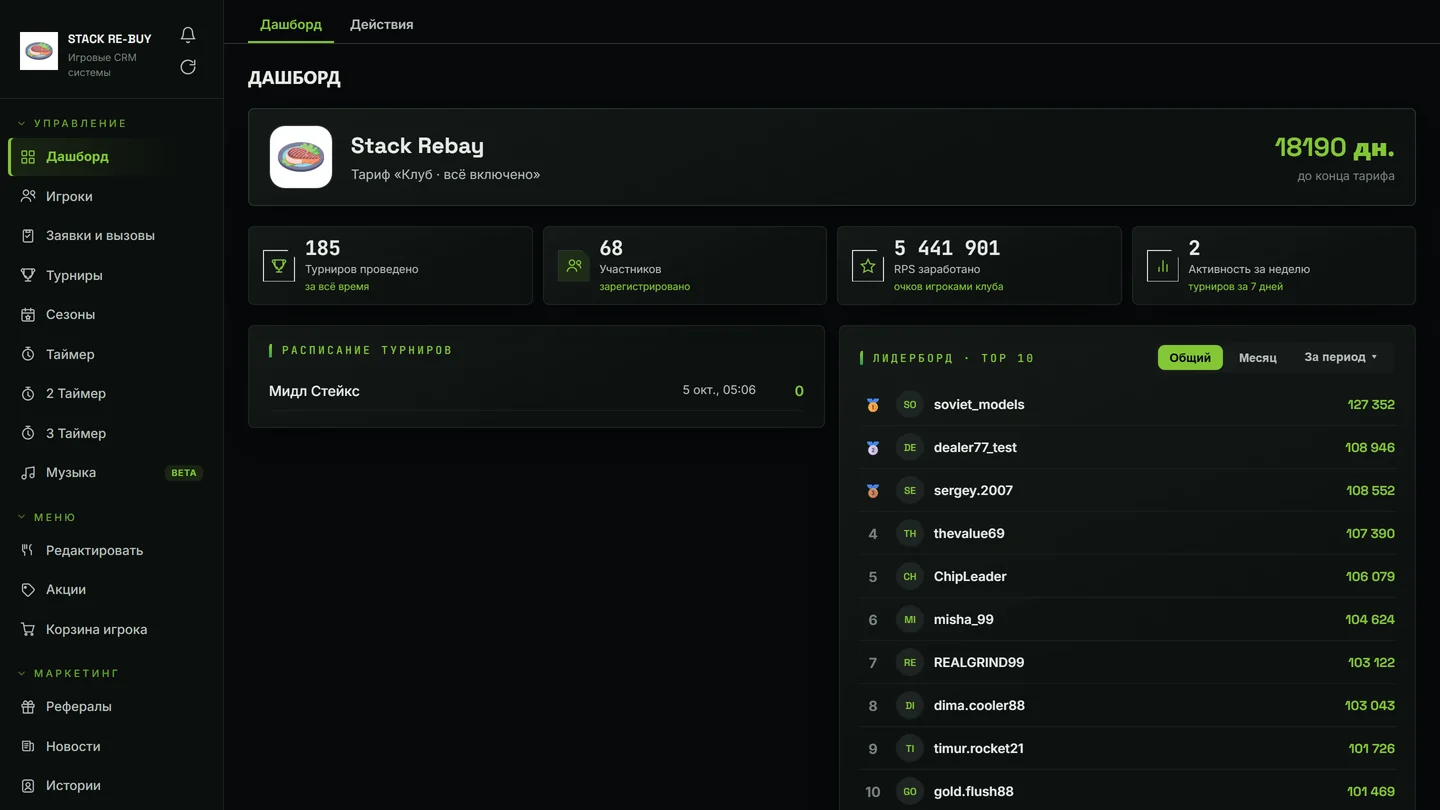The image size is (1440, 810).
Task: Open Корзина игрока via cart icon
Action: point(28,629)
